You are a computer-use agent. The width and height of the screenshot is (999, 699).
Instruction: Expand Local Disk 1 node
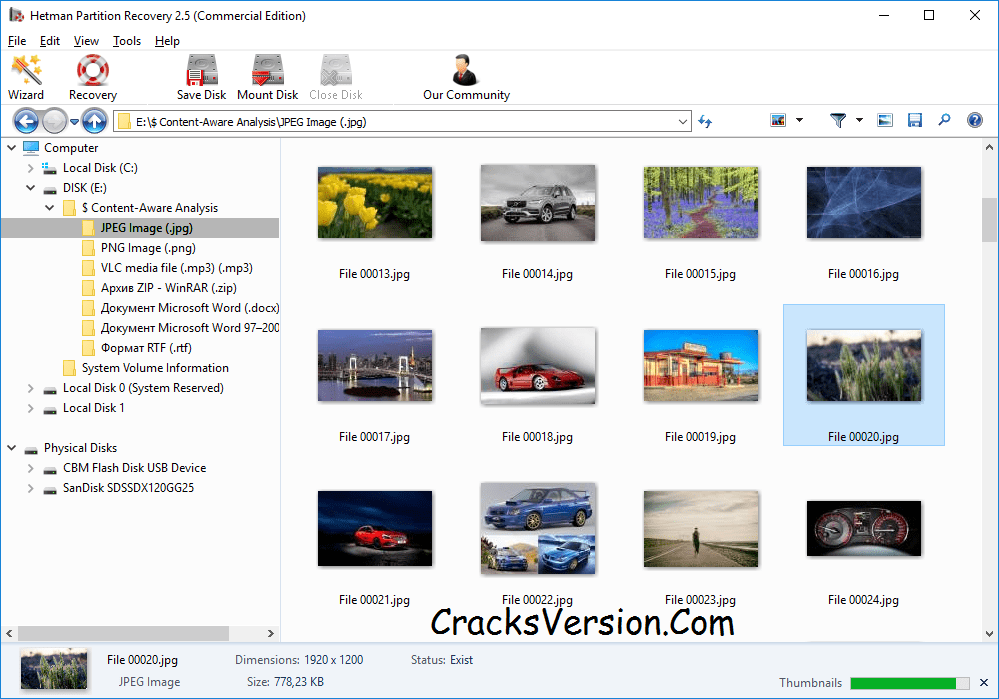pyautogui.click(x=31, y=408)
